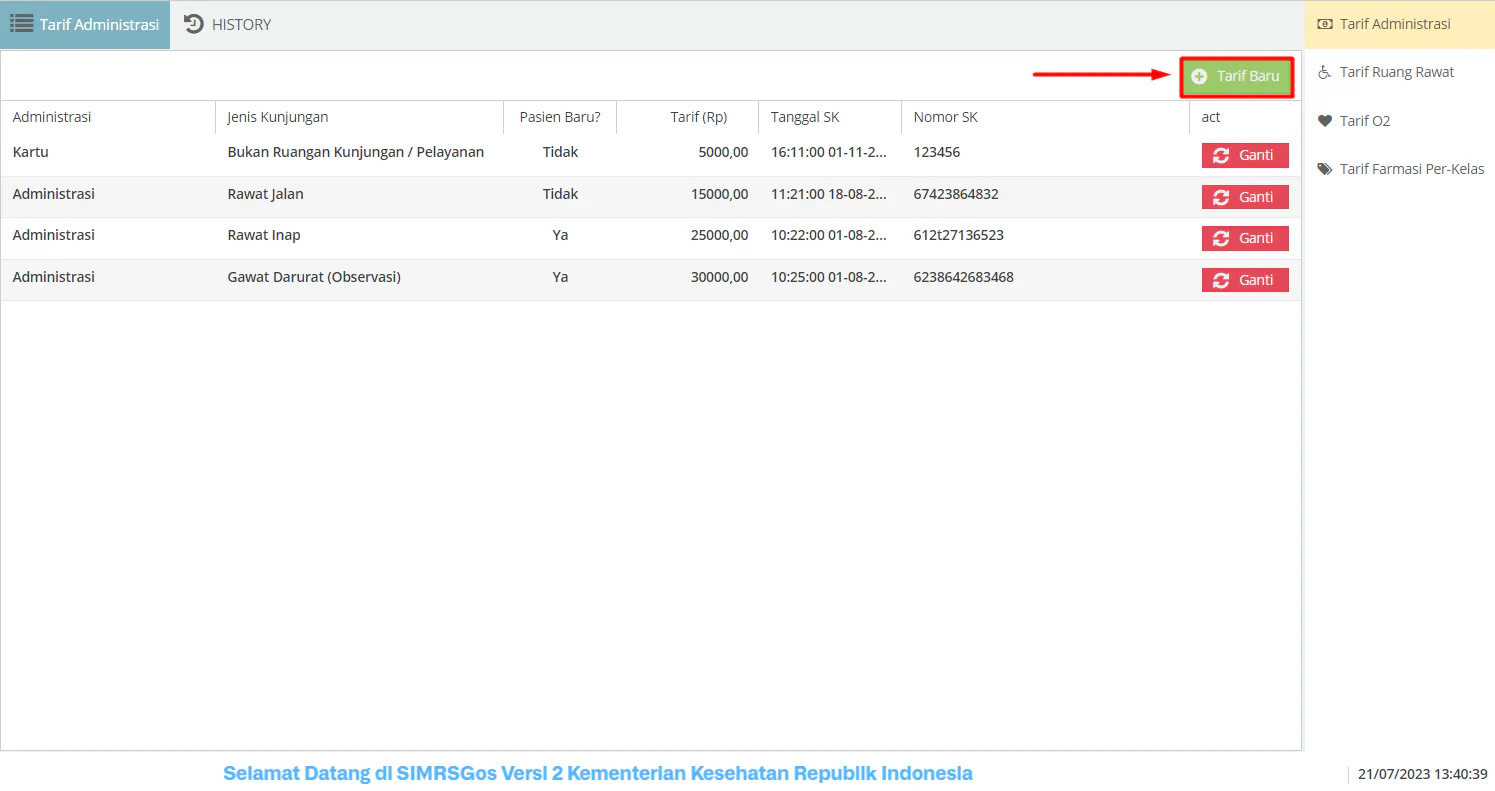Click the Tarif Baru button
This screenshot has height=791, width=1495.
(1237, 76)
